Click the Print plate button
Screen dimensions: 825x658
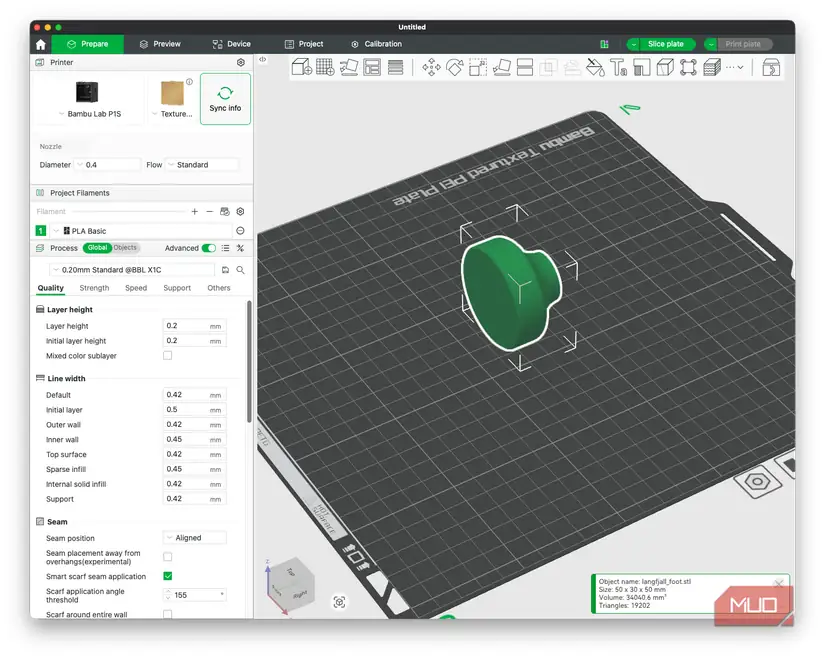tap(743, 44)
